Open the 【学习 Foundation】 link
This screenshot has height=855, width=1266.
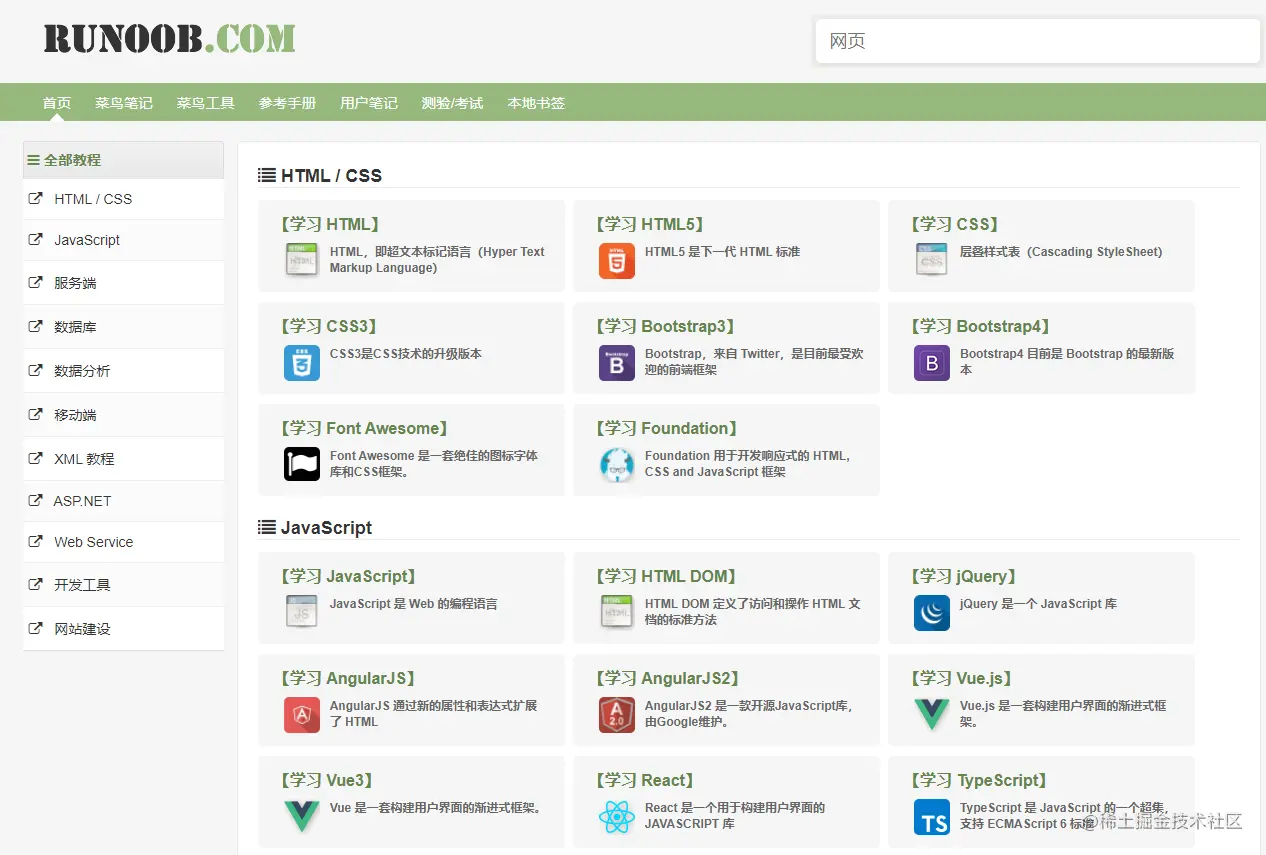click(x=666, y=428)
